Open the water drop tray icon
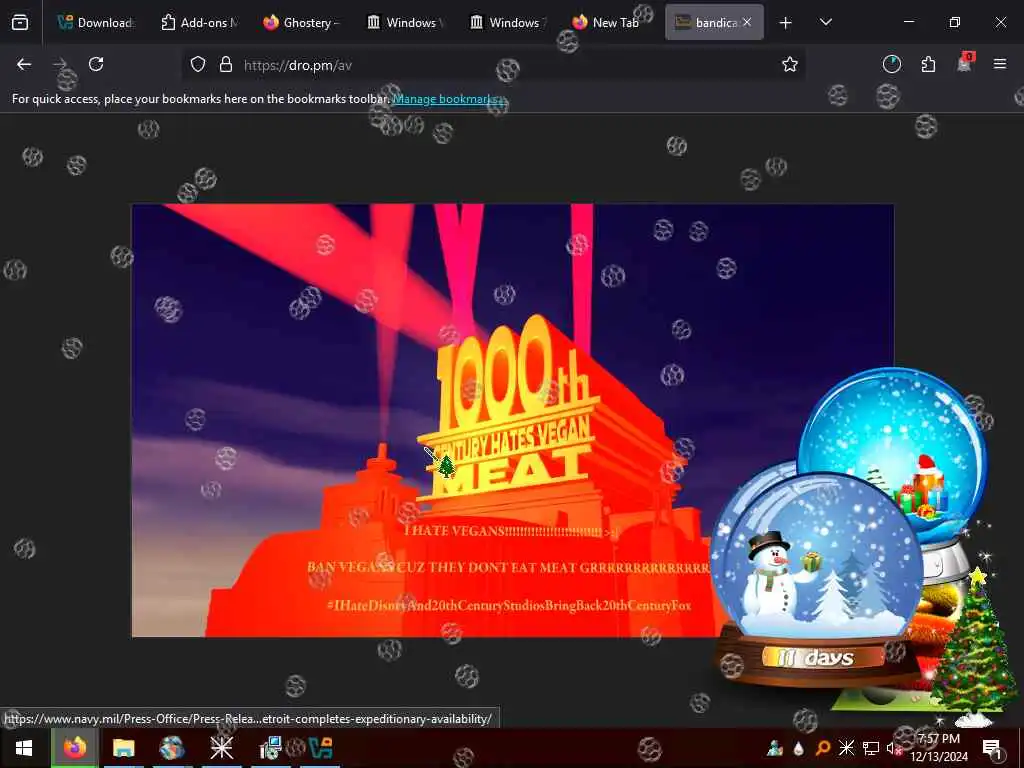 [799, 748]
